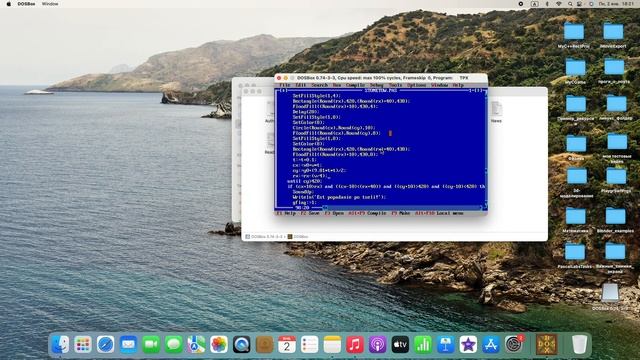Image resolution: width=640 pixels, height=360 pixels.
Task: Click the DOSBox icon in the Dock
Action: click(547, 344)
